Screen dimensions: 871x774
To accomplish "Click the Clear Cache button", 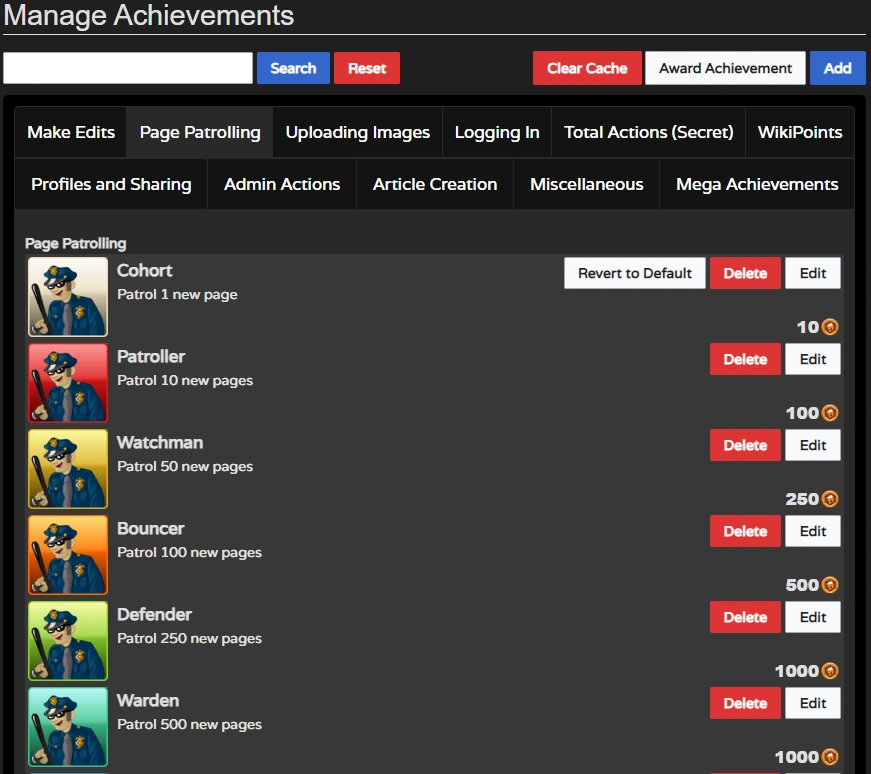I will [587, 68].
